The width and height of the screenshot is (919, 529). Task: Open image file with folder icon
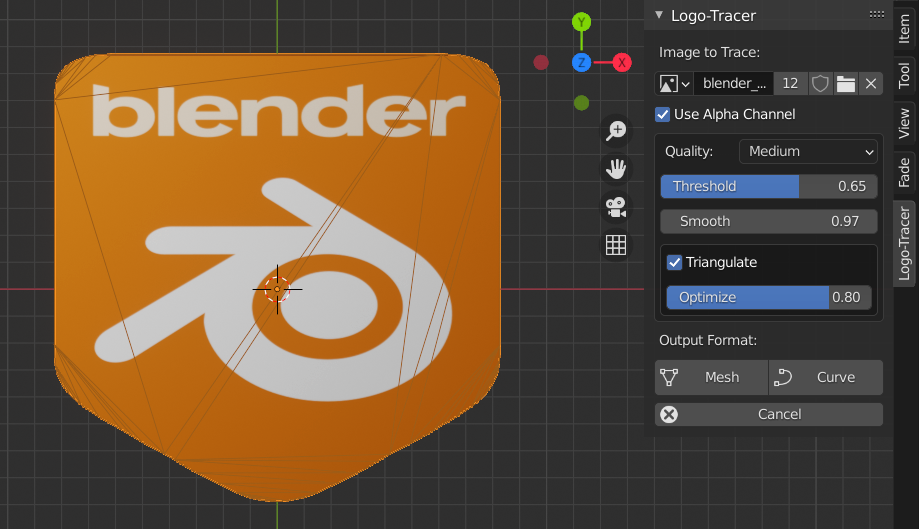click(x=845, y=84)
